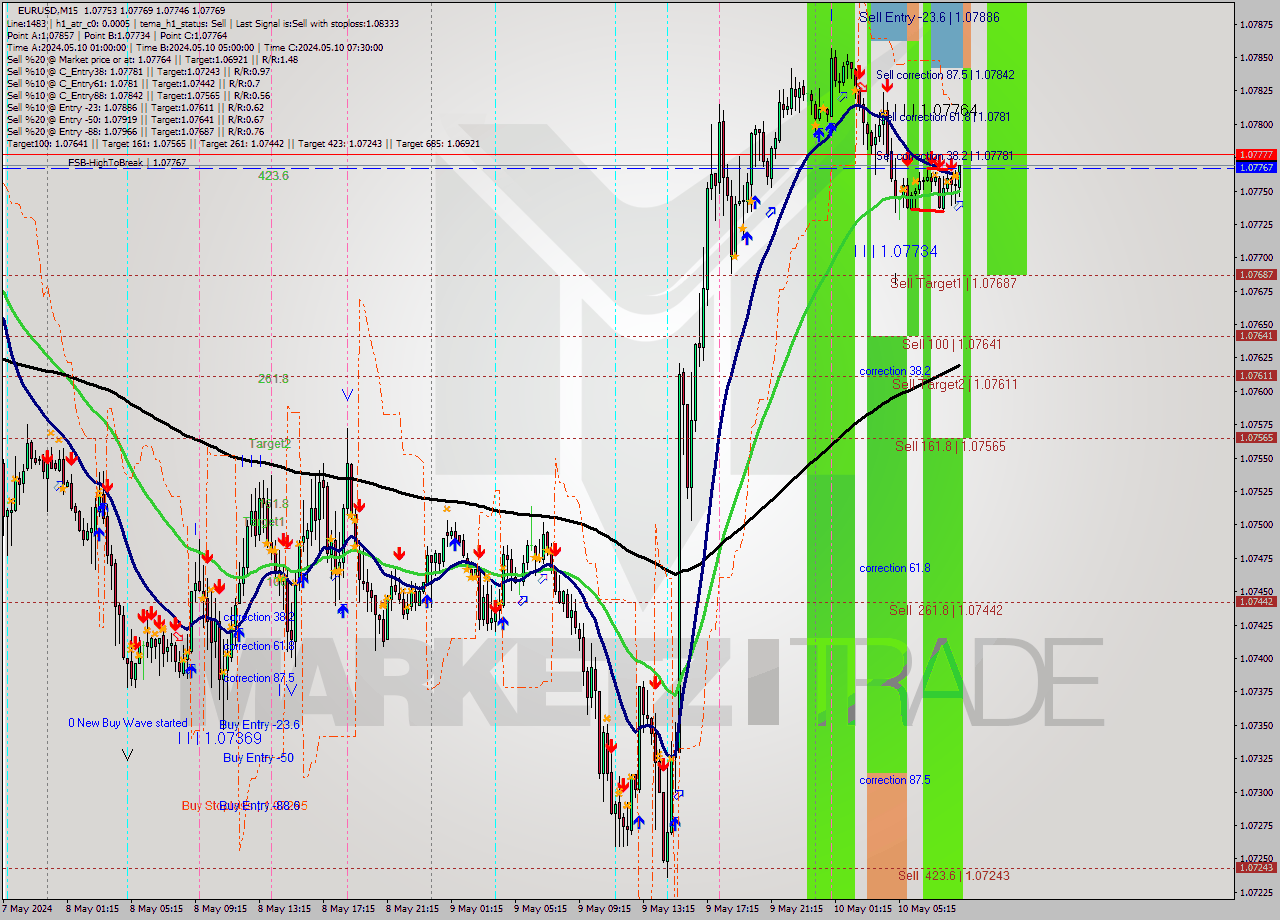Click the 'Sell 423.6 | 1.07243' label
The width and height of the screenshot is (1280, 920).
[x=953, y=876]
